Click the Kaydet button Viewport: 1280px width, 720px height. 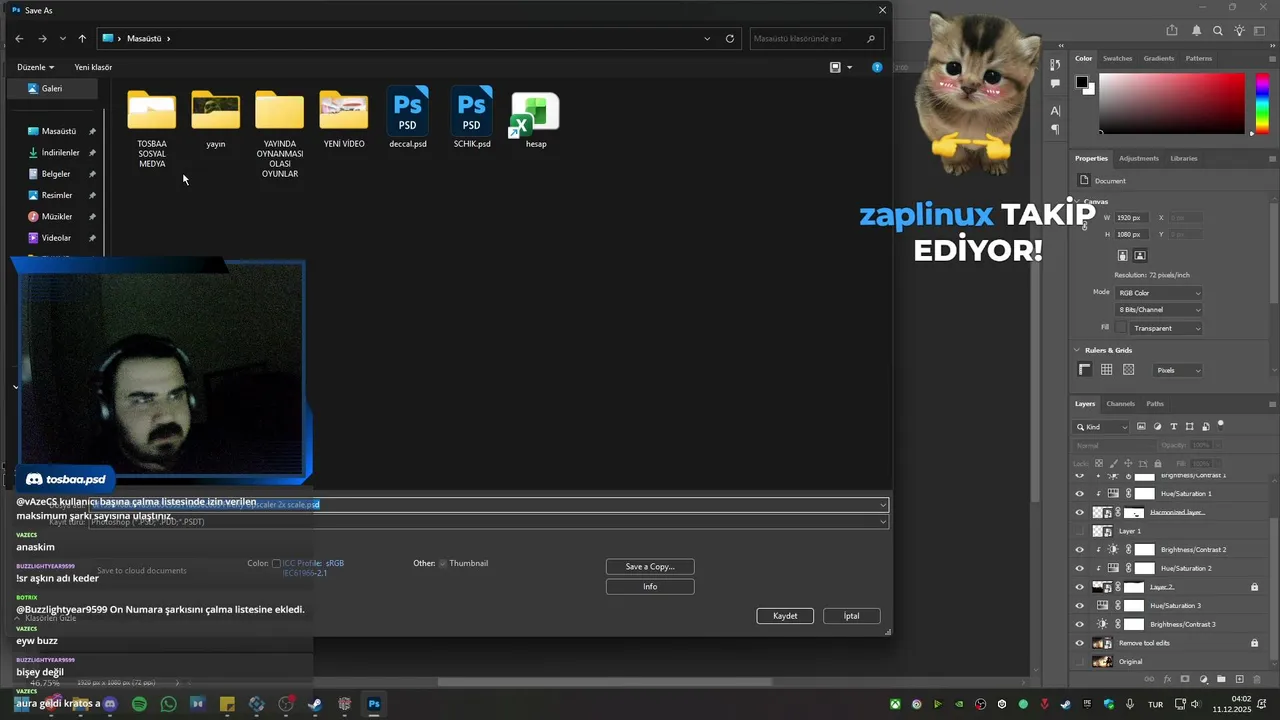coord(785,616)
